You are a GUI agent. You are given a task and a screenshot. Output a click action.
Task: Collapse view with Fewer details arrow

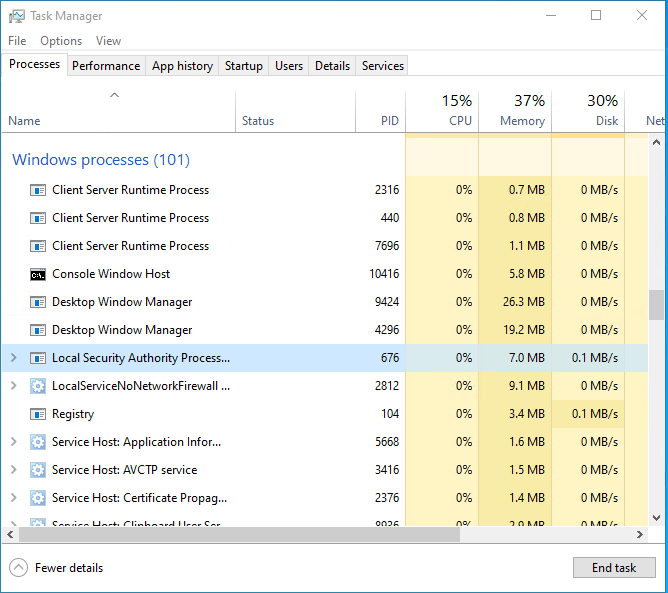coord(19,568)
